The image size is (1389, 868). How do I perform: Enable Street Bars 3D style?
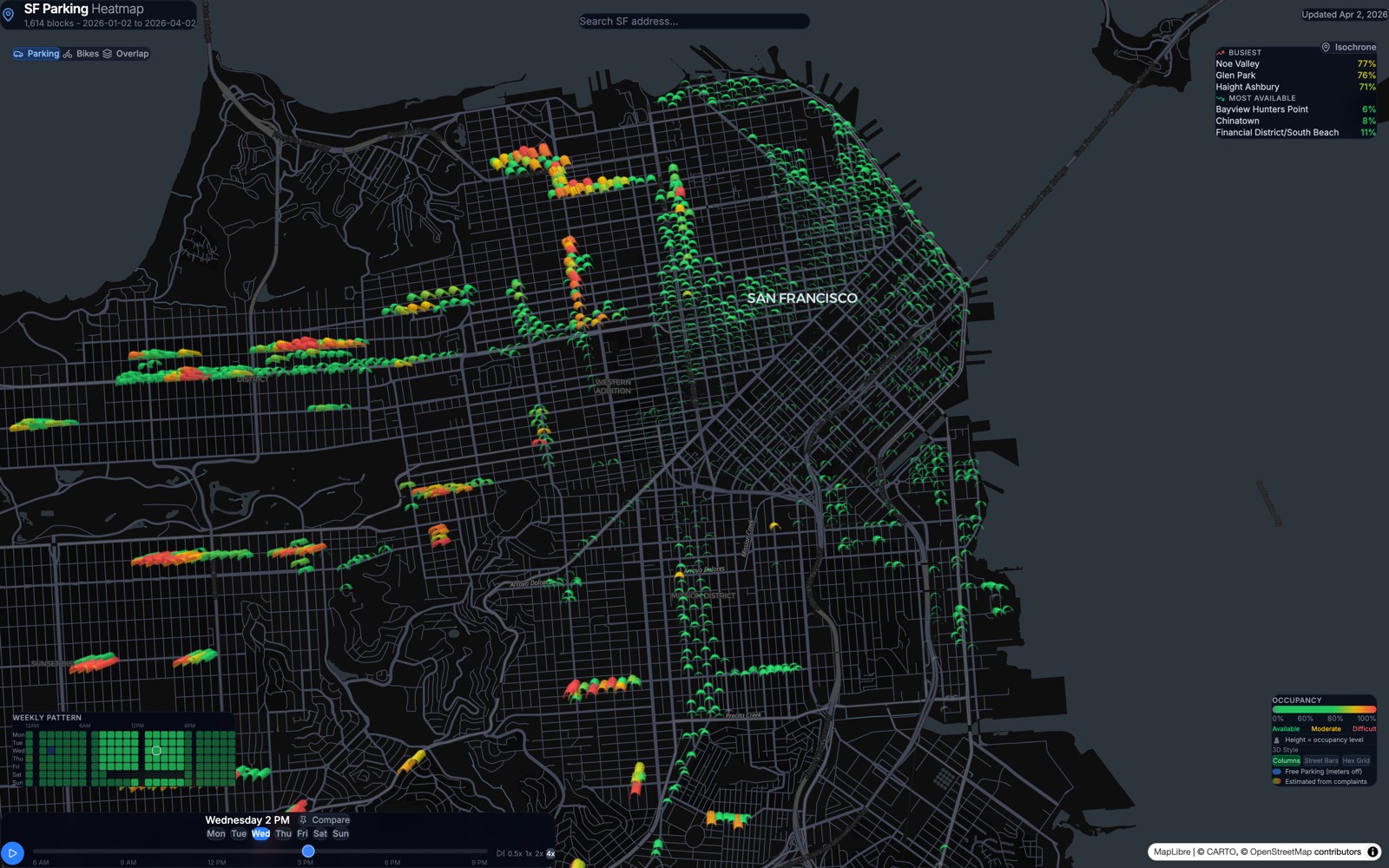1321,760
